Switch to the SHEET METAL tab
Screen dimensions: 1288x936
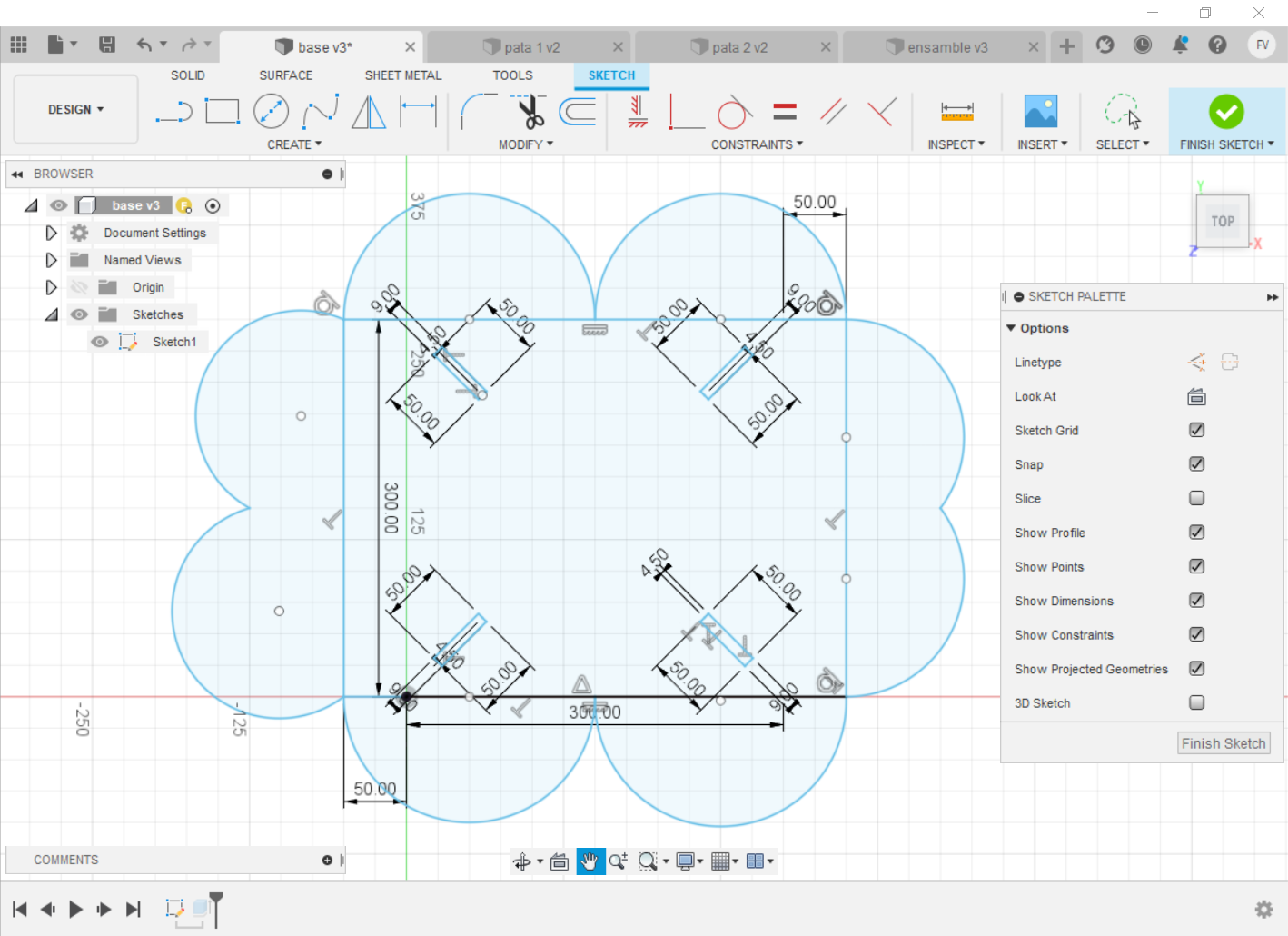[403, 75]
